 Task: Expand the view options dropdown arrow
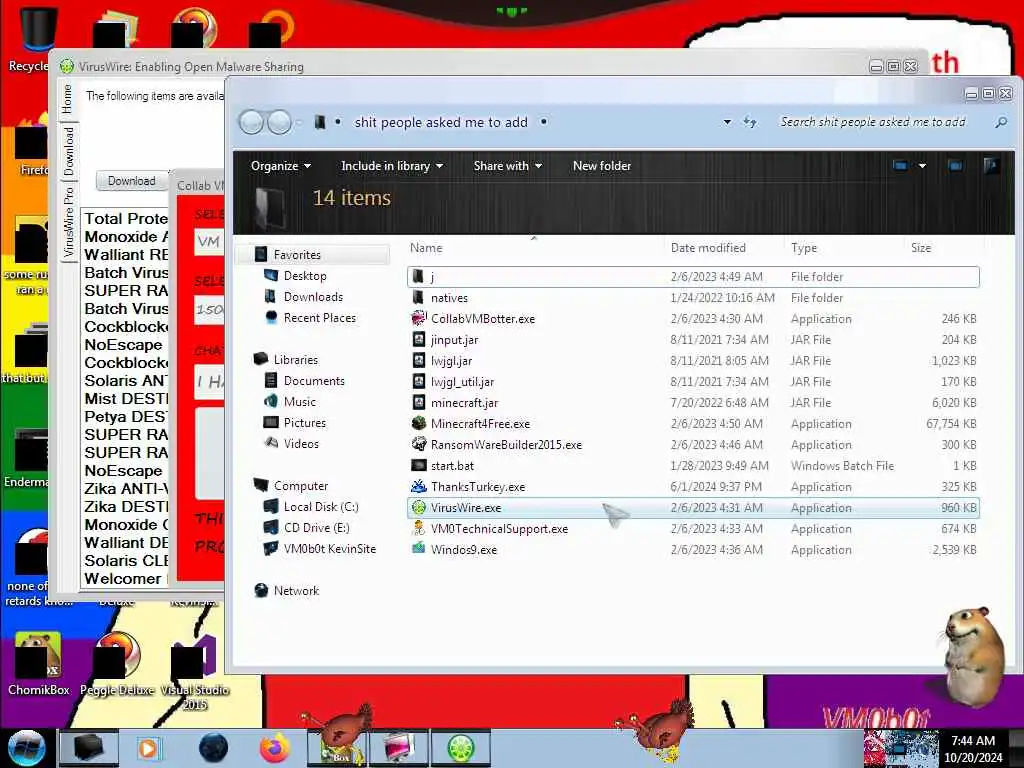(x=922, y=166)
